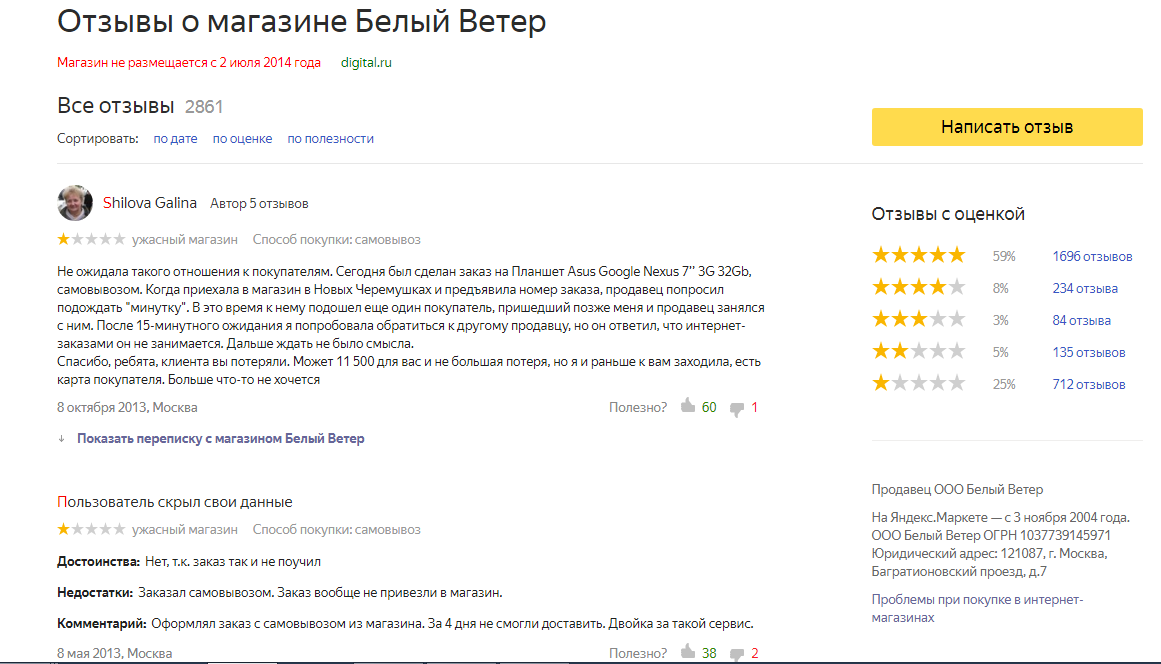Expand correspondence with Белый Ветер store
The image size is (1161, 664).
coord(220,438)
